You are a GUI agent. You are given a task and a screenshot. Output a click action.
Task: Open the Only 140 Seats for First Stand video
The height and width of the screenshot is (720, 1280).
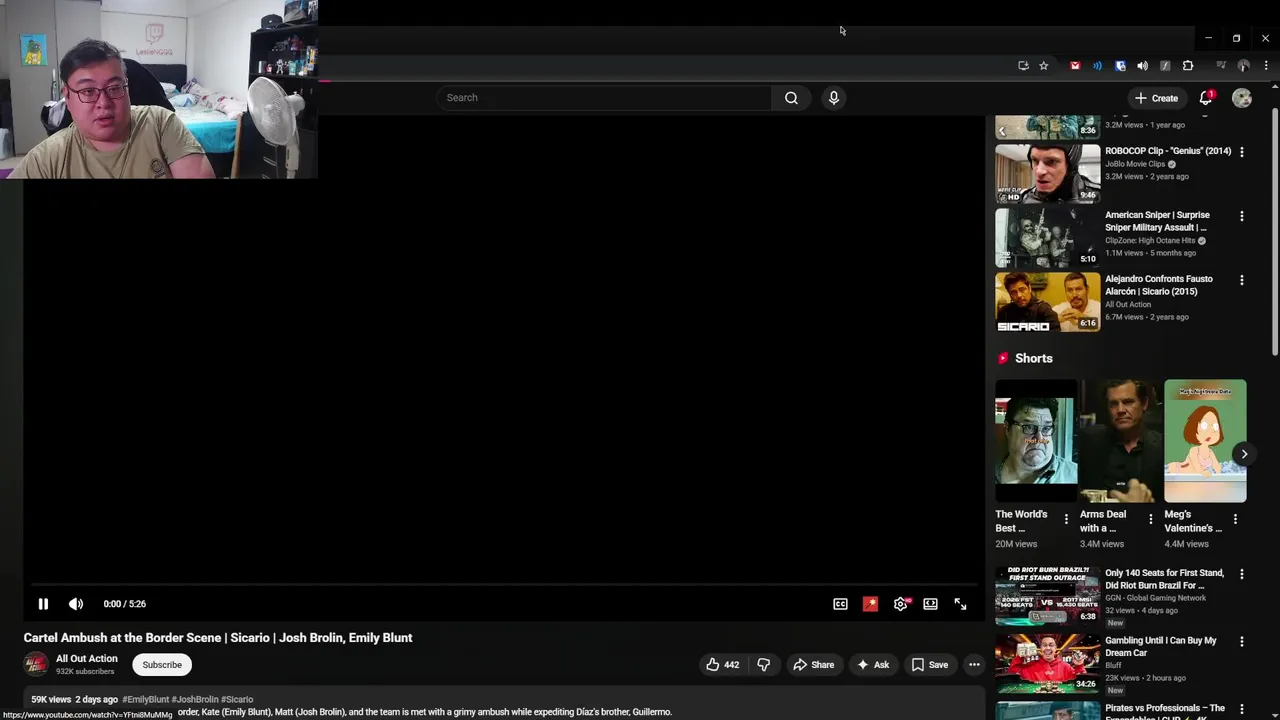[x=1047, y=596]
